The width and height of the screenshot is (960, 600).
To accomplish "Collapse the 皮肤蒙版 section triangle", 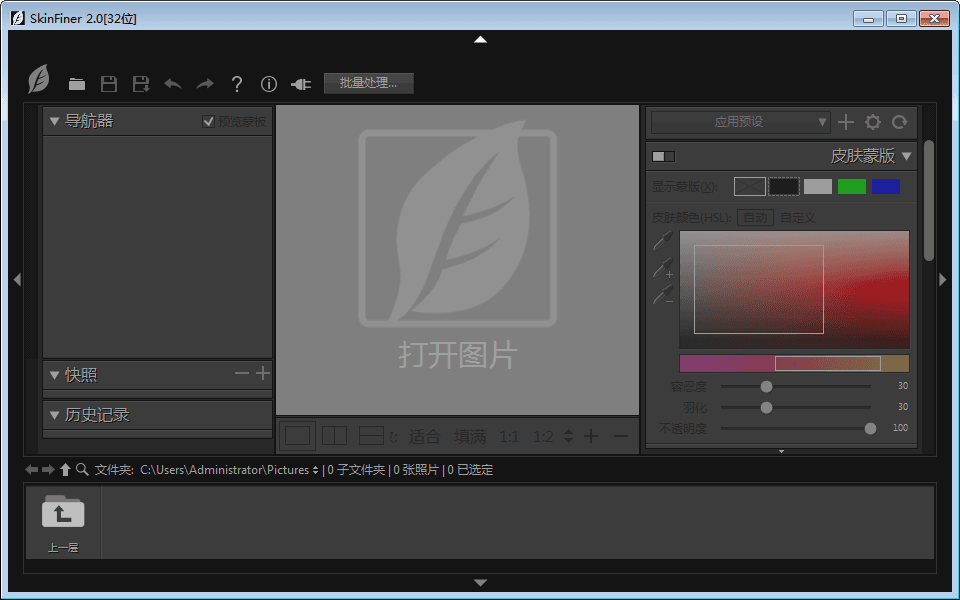I will pos(907,156).
